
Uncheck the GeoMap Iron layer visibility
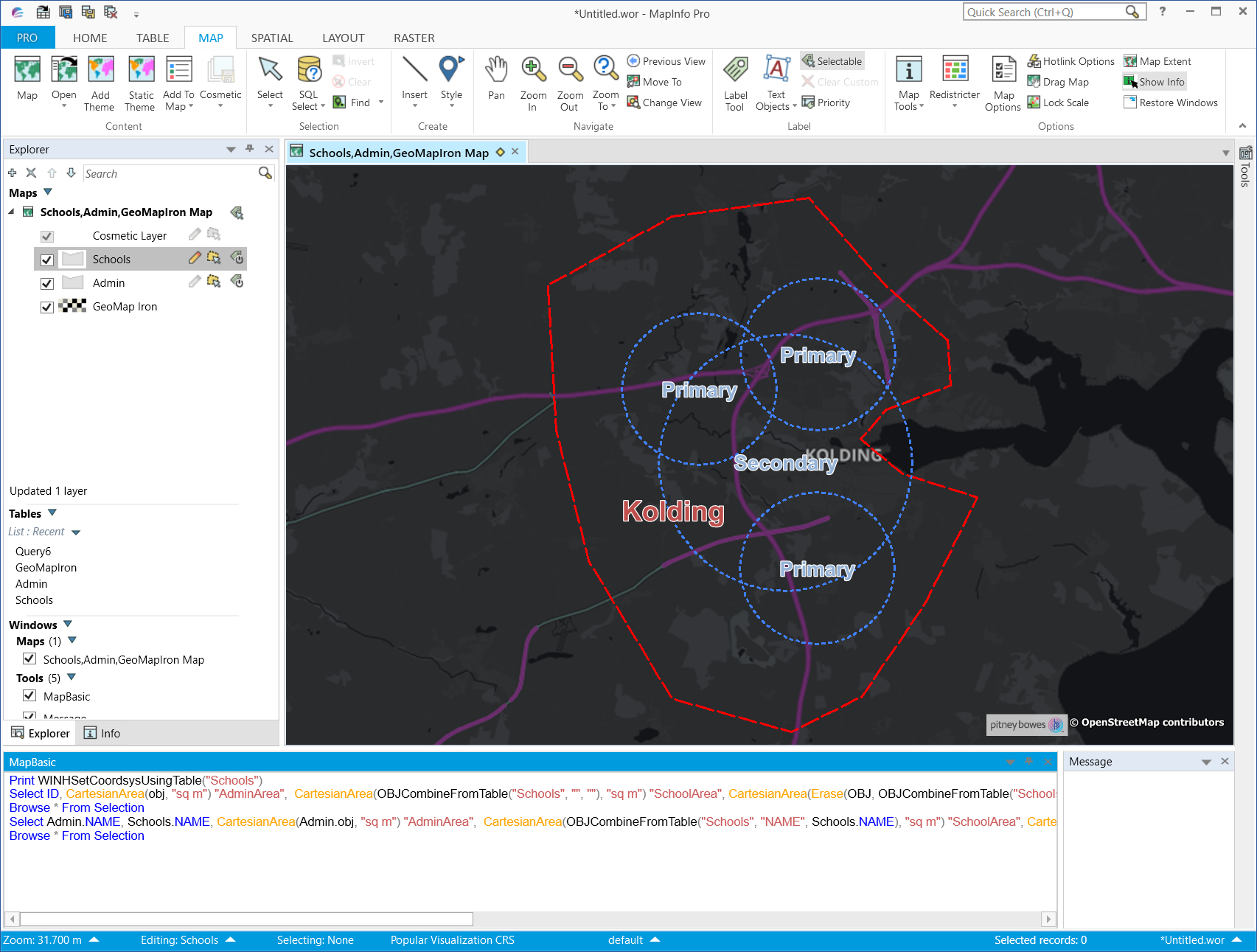click(47, 307)
